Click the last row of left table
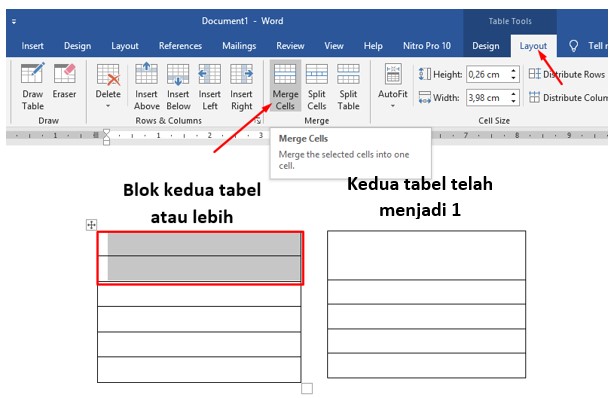 199,369
